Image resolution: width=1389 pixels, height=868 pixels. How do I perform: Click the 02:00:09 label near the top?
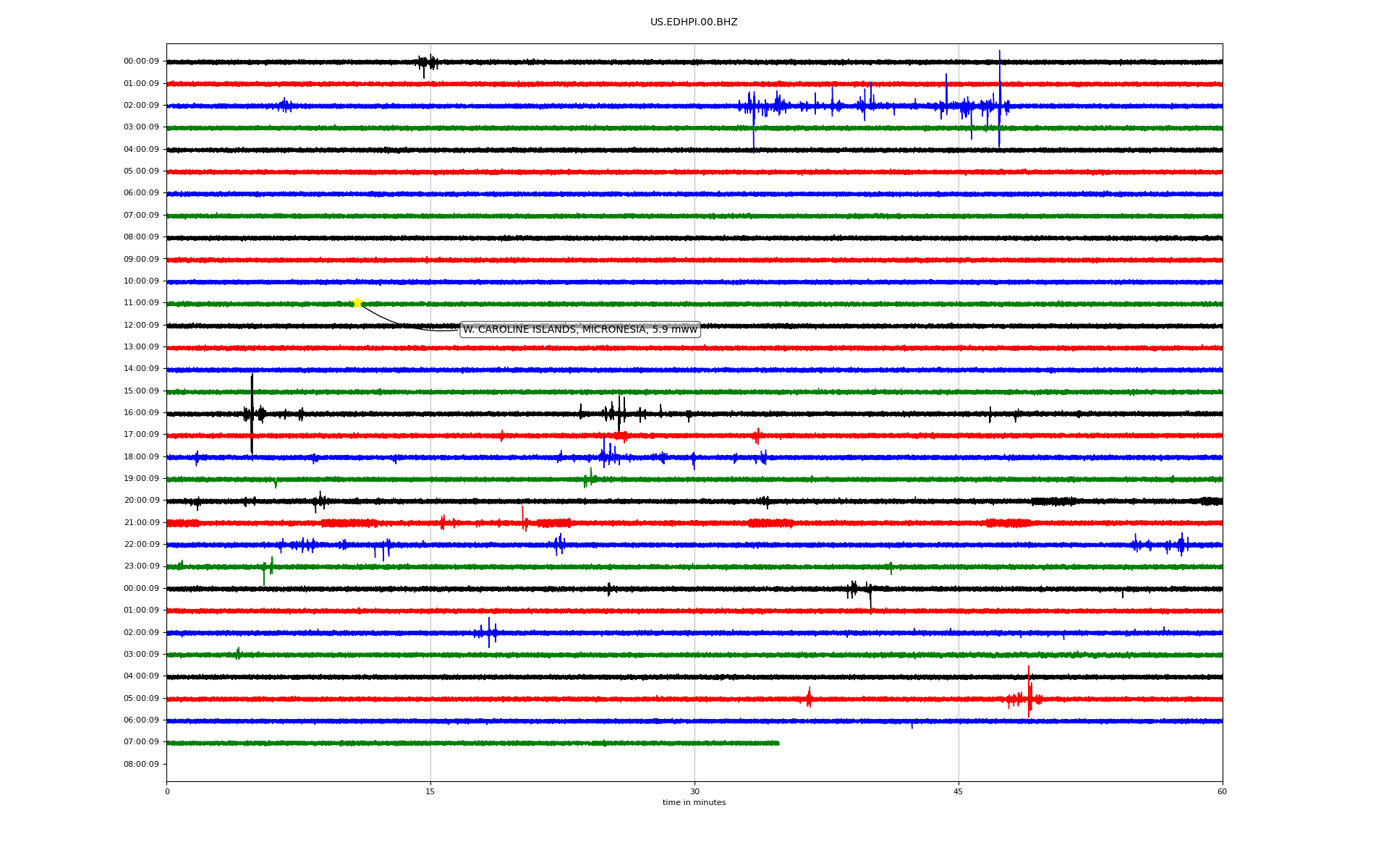(x=141, y=106)
